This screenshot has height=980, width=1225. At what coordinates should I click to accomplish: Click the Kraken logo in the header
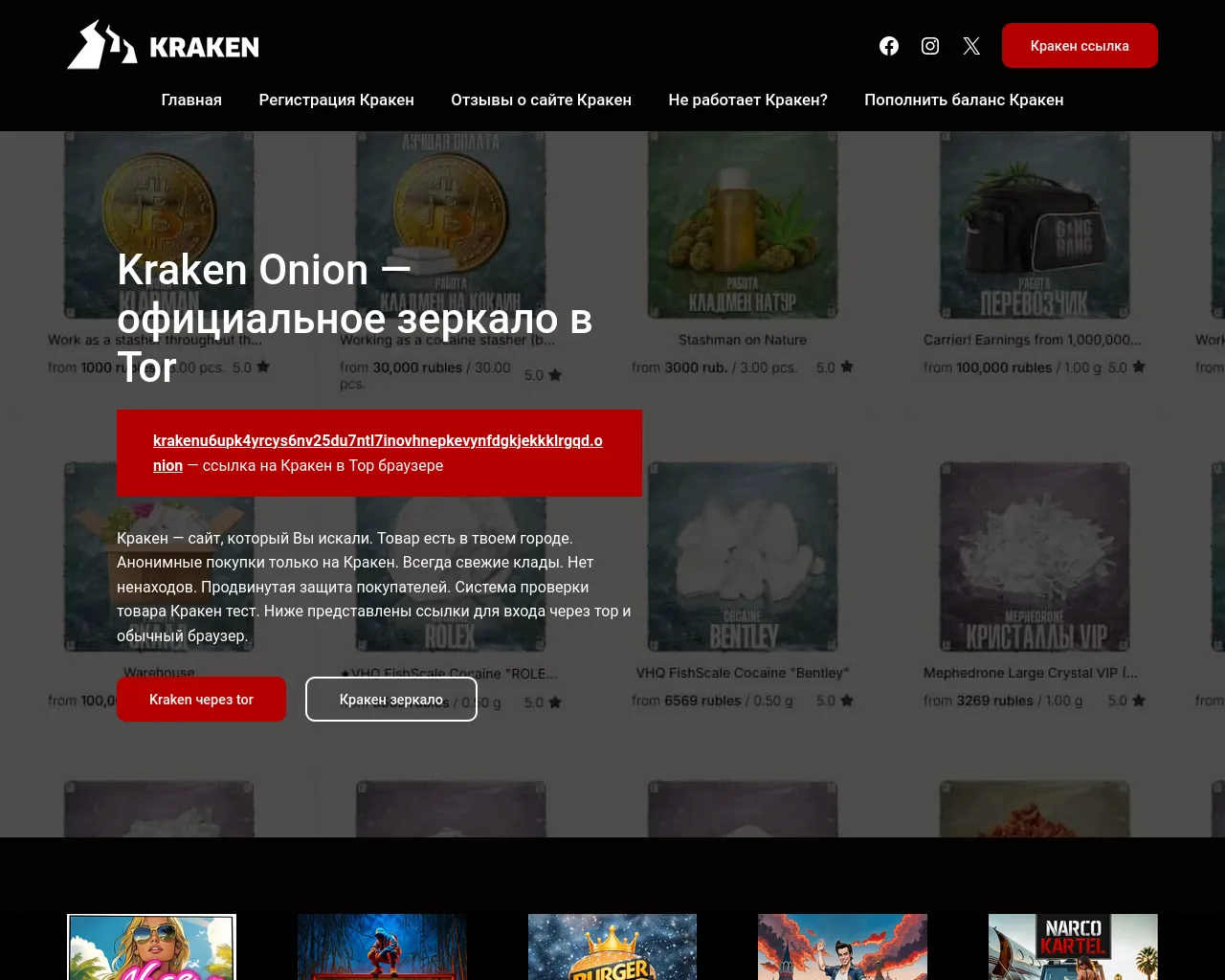point(163,45)
